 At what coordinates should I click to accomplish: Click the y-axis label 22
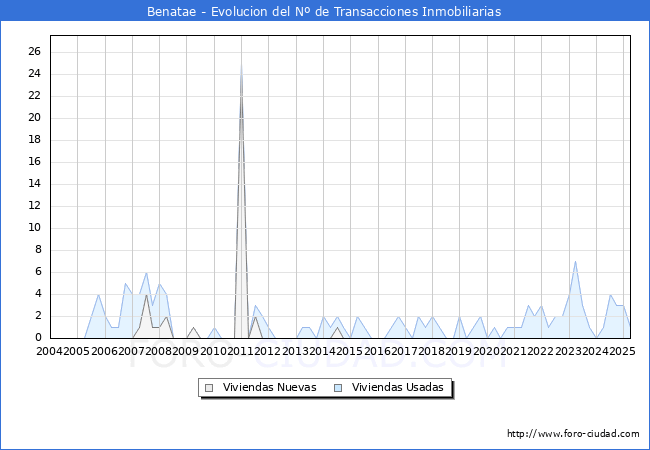pyautogui.click(x=35, y=95)
